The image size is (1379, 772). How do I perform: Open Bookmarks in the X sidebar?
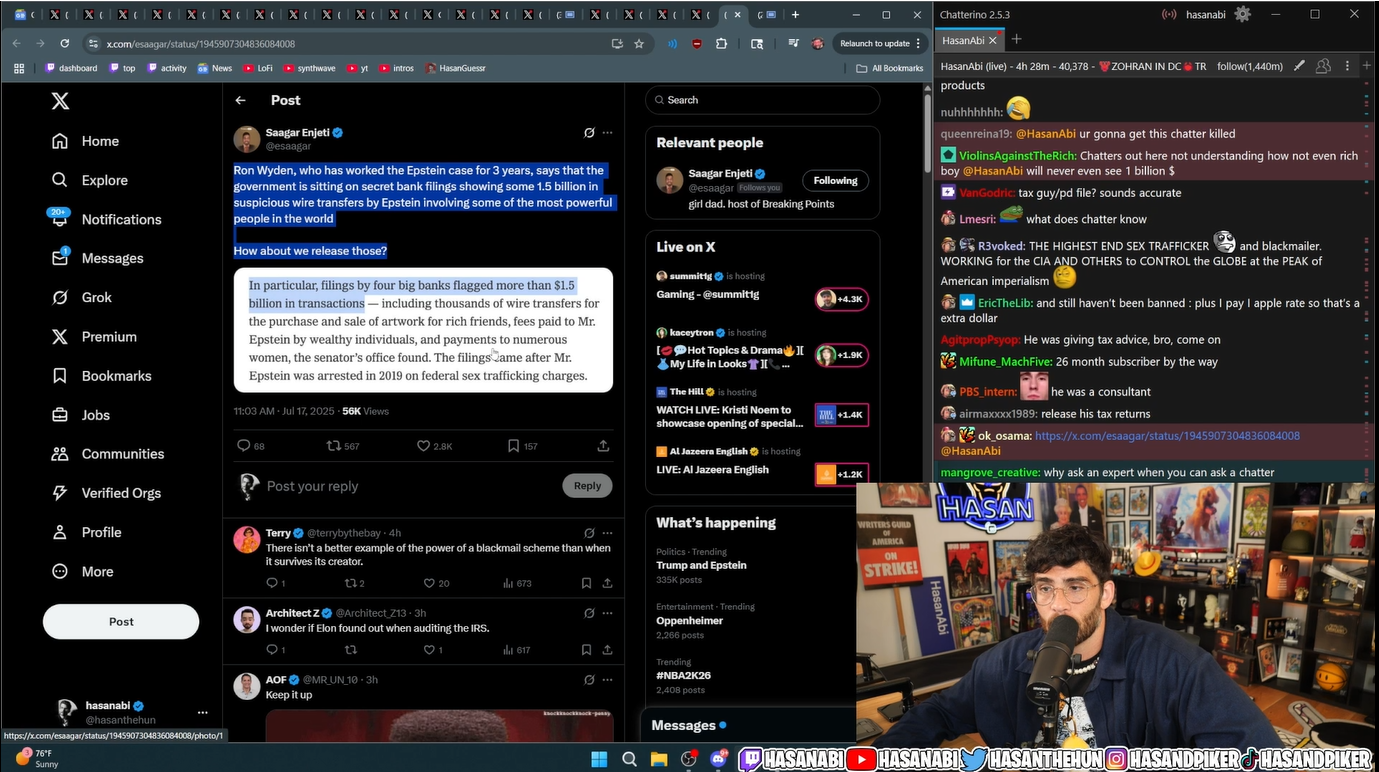tap(101, 376)
